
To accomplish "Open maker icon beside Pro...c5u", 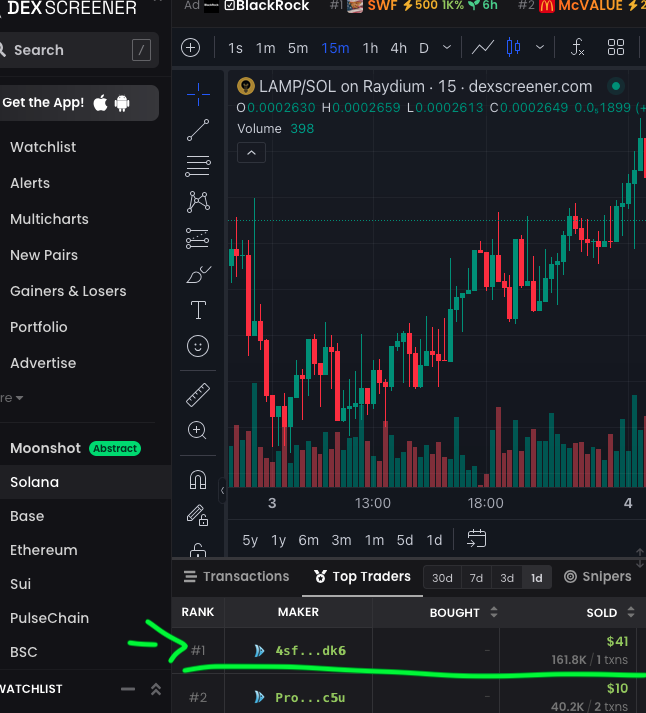I will 260,697.
